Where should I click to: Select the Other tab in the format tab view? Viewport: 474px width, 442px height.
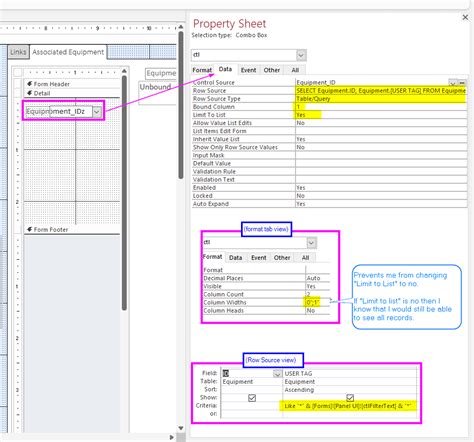click(x=282, y=258)
